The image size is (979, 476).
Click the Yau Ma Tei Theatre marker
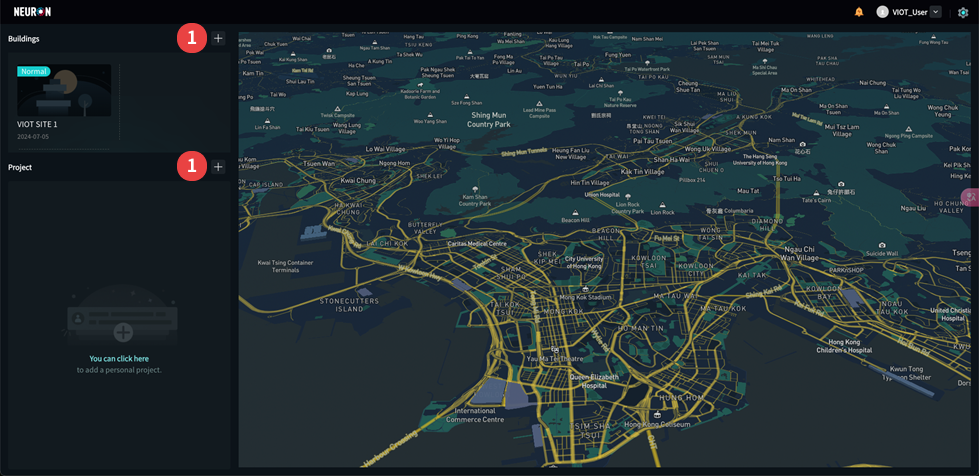[x=555, y=350]
